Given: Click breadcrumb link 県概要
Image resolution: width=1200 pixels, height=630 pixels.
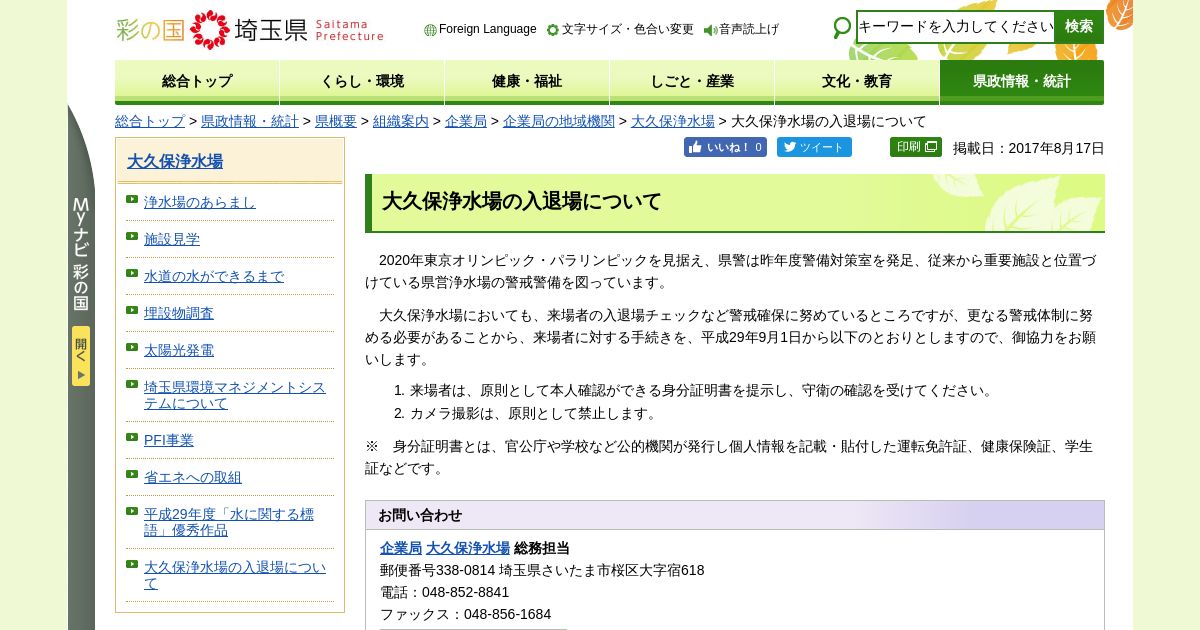Looking at the screenshot, I should coord(336,121).
